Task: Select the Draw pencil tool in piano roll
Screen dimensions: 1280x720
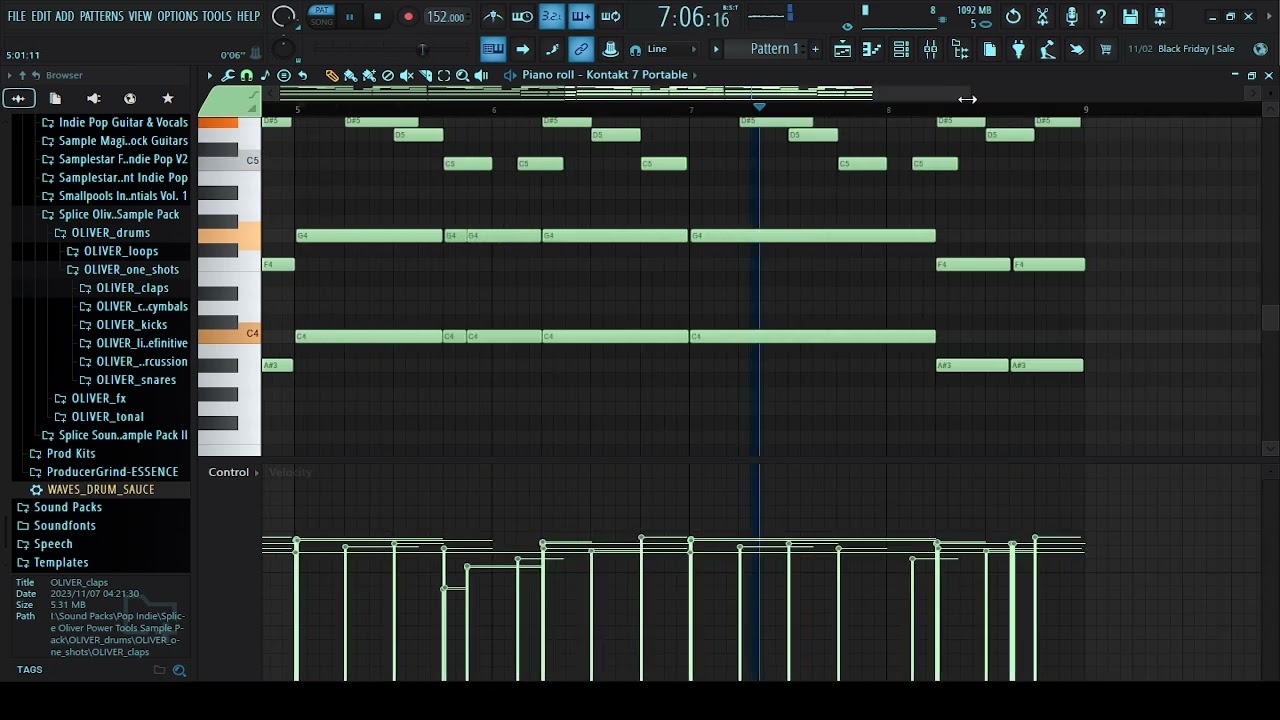Action: [x=332, y=76]
